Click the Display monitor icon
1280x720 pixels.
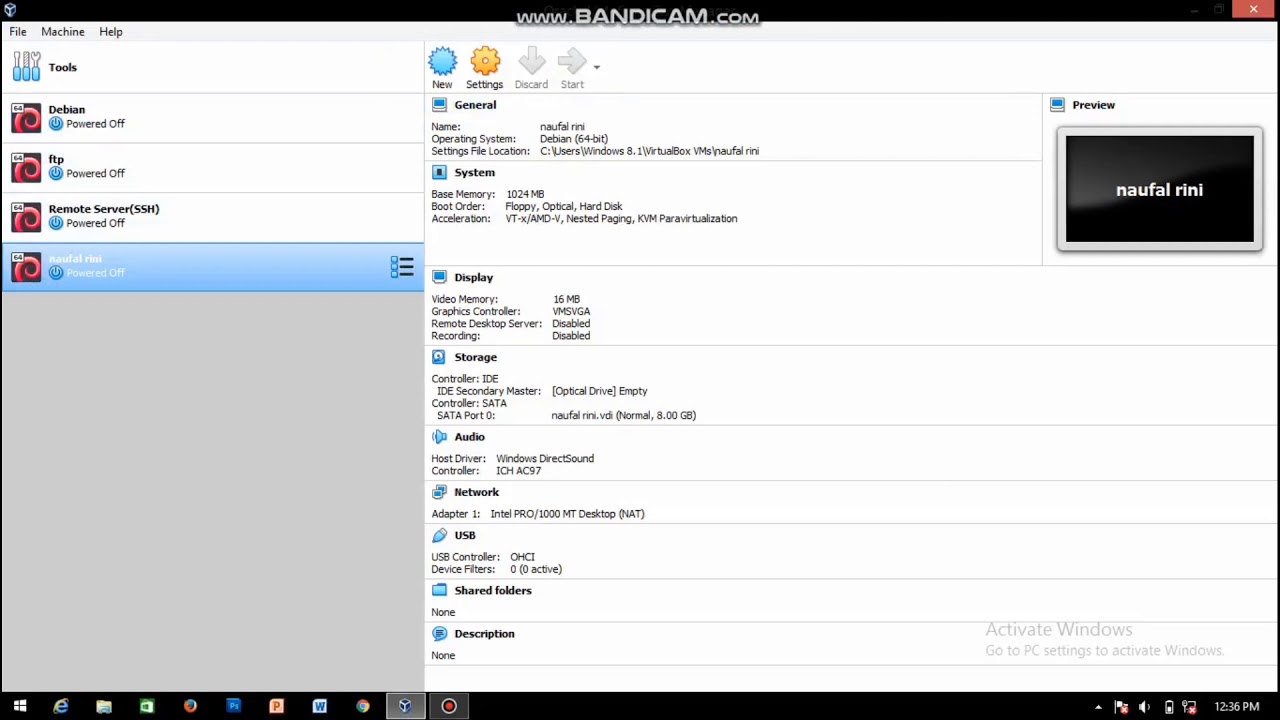439,278
